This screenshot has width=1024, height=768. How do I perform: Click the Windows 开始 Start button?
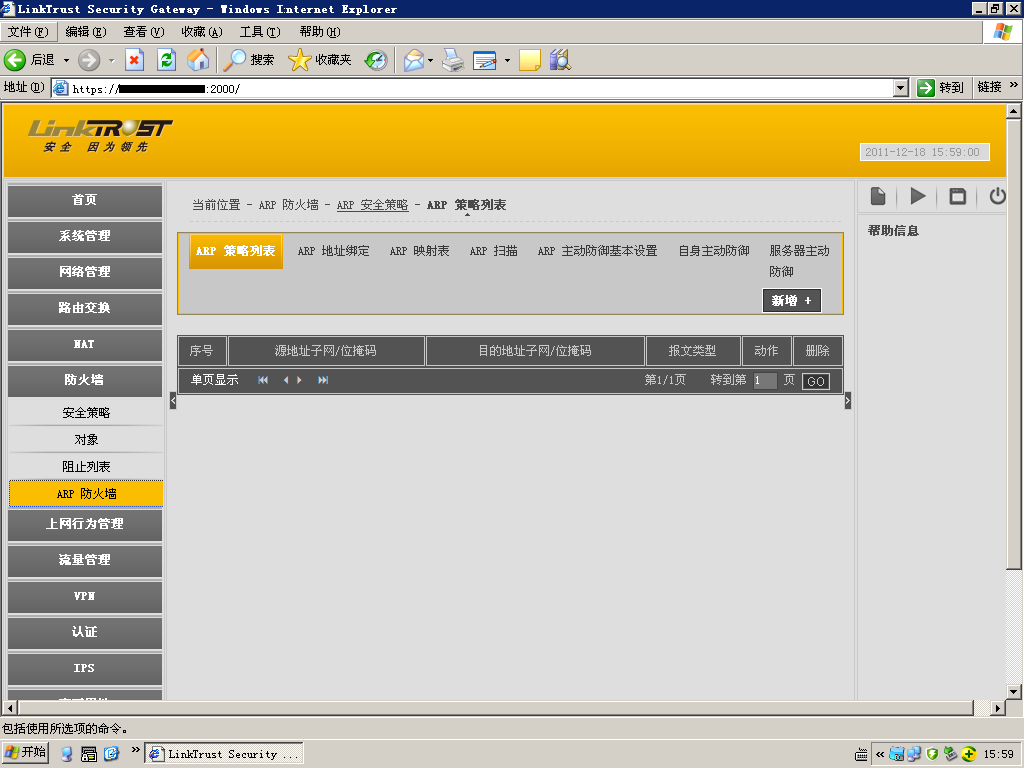click(x=26, y=753)
